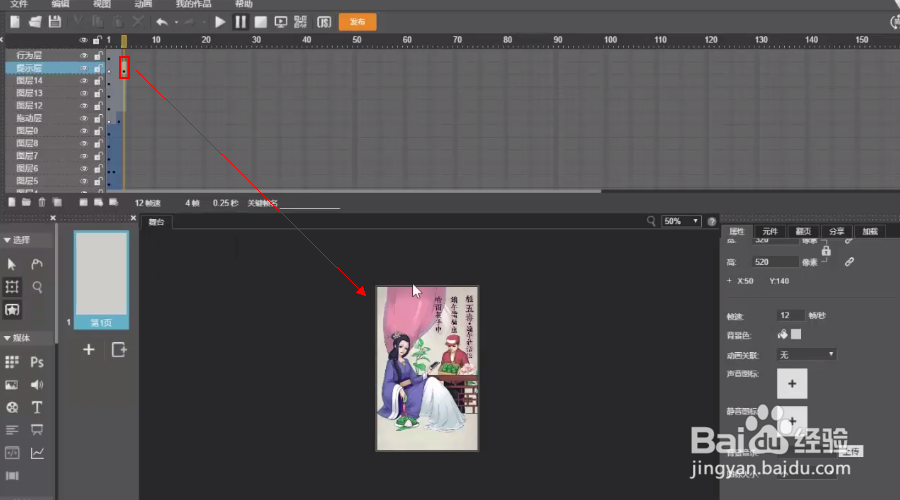Screen dimensions: 900x500
Task: Switch to the 元件 tab
Action: tap(770, 231)
